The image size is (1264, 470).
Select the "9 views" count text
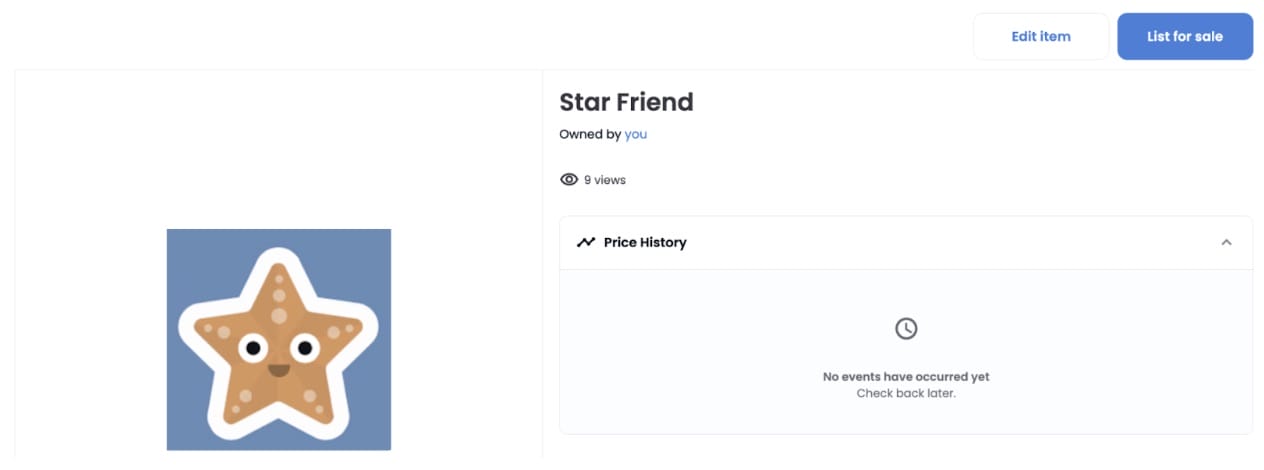click(605, 180)
